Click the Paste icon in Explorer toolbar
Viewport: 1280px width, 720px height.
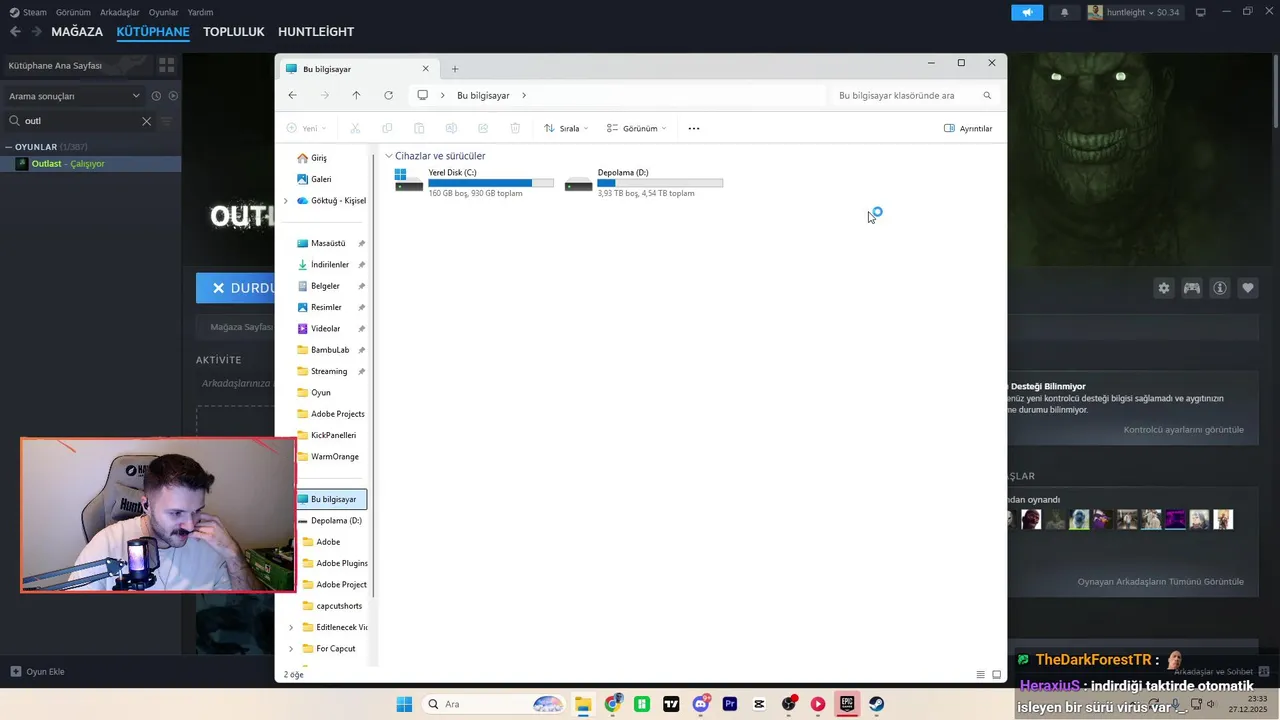click(x=419, y=128)
